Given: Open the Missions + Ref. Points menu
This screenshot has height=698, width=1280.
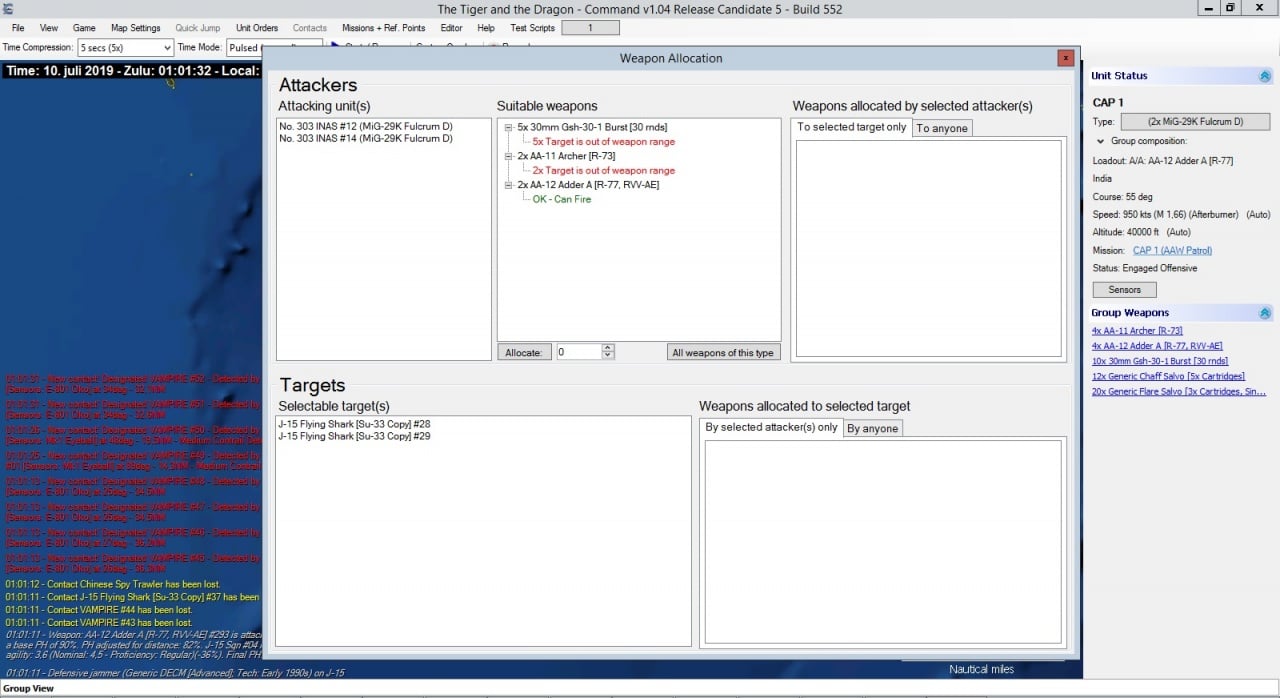Looking at the screenshot, I should click(383, 28).
